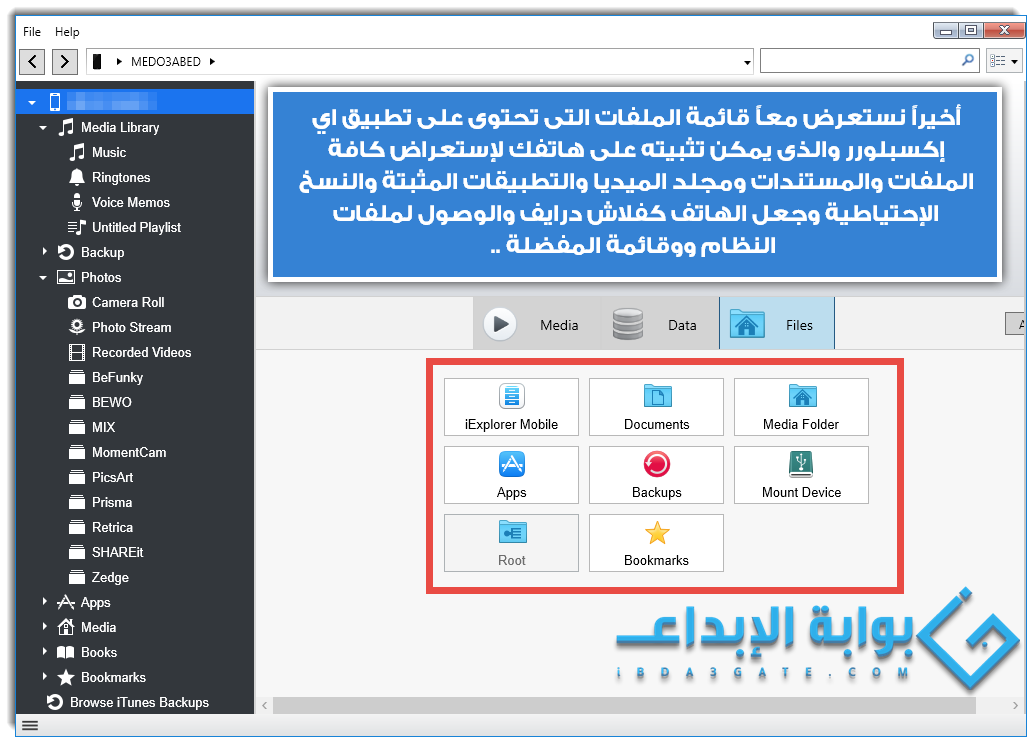Switch to the Data tab
The height and width of the screenshot is (737, 1027).
click(x=660, y=324)
